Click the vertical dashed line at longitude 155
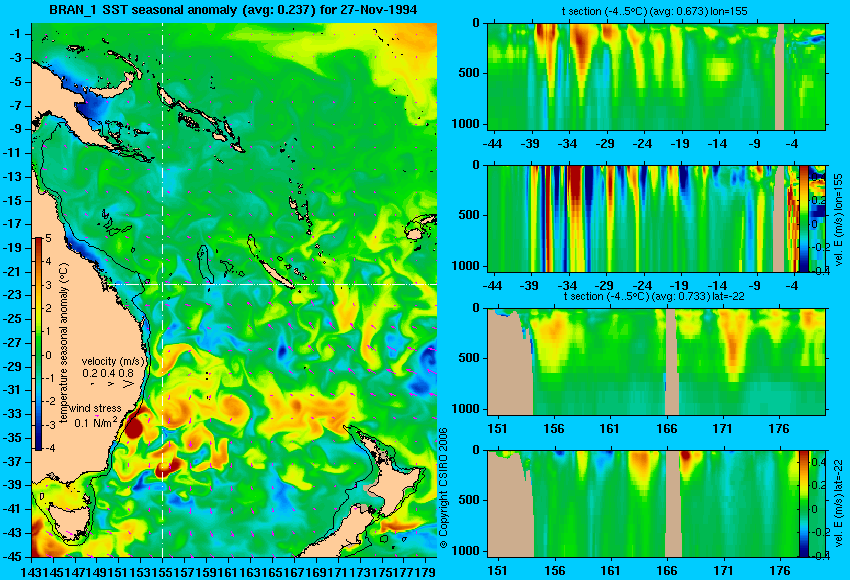Screen dimensions: 850x580 pos(162,290)
